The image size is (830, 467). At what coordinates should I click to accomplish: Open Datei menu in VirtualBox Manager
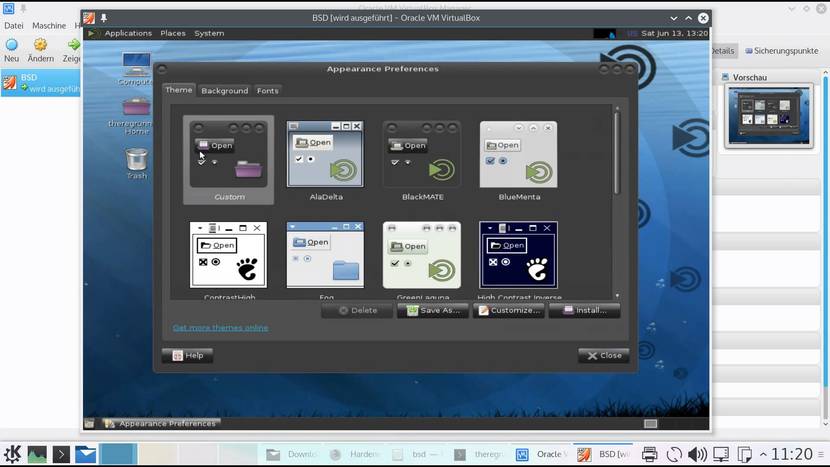14,25
